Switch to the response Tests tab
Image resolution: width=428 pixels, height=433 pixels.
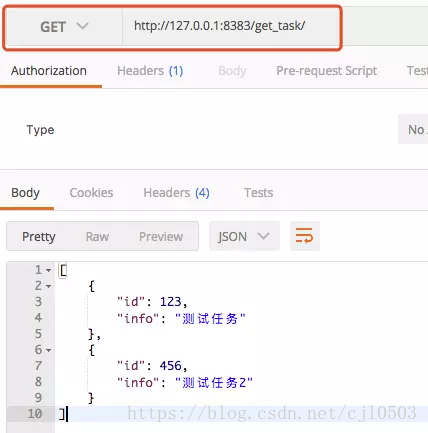(x=259, y=193)
